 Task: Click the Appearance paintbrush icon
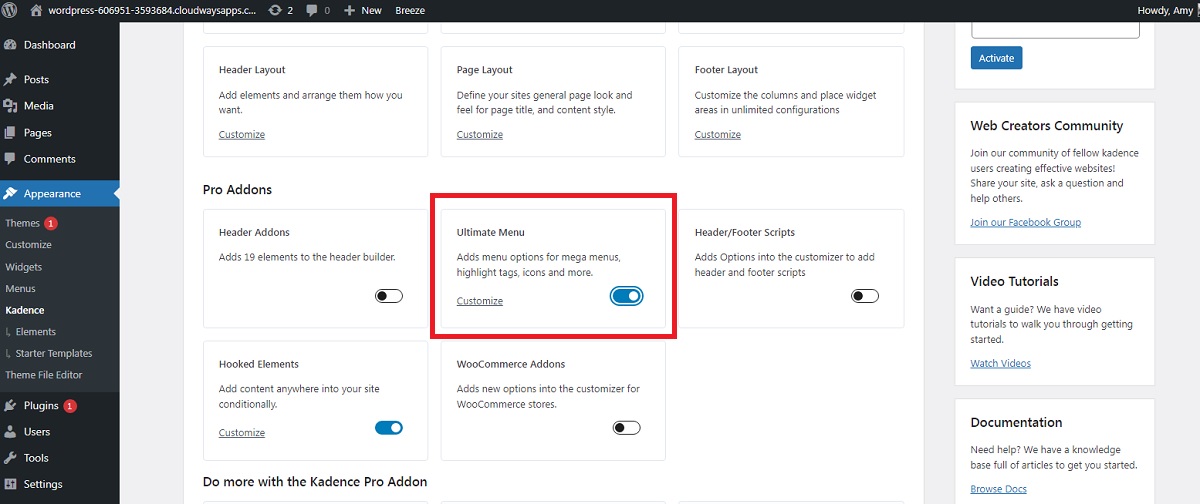tap(10, 194)
